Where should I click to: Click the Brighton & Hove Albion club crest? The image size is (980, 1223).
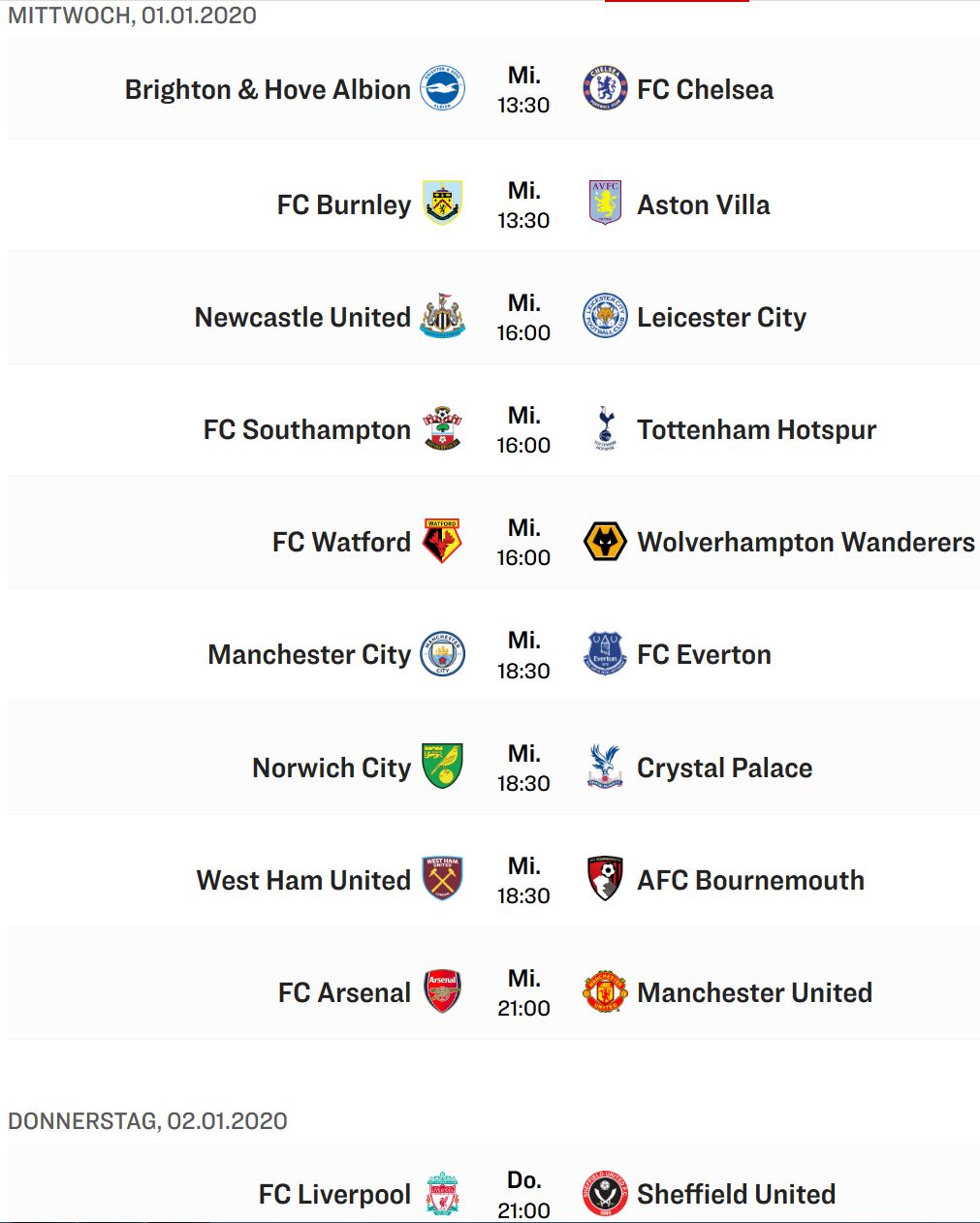point(442,89)
